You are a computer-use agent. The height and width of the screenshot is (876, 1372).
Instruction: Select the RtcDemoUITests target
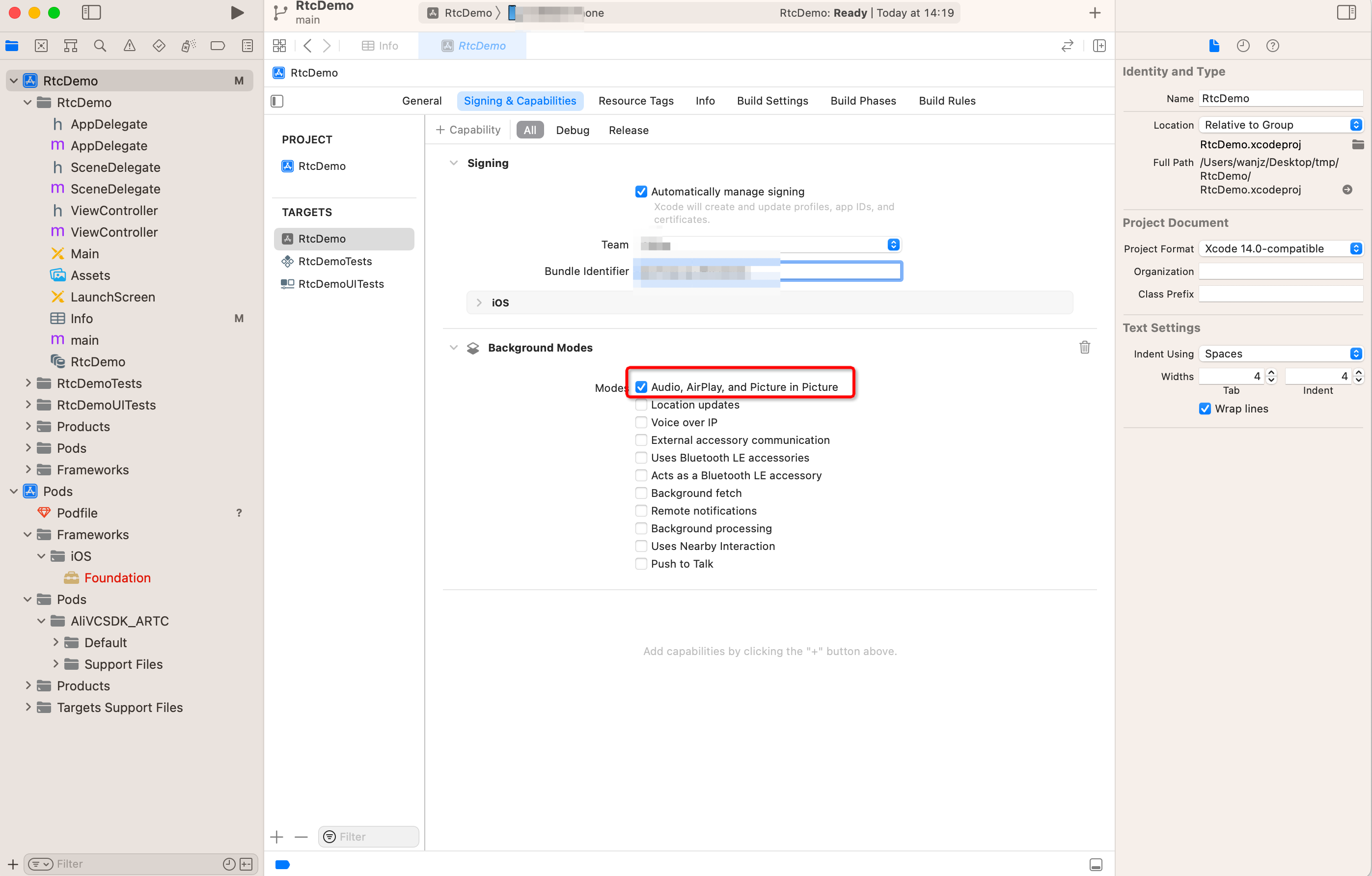tap(341, 284)
